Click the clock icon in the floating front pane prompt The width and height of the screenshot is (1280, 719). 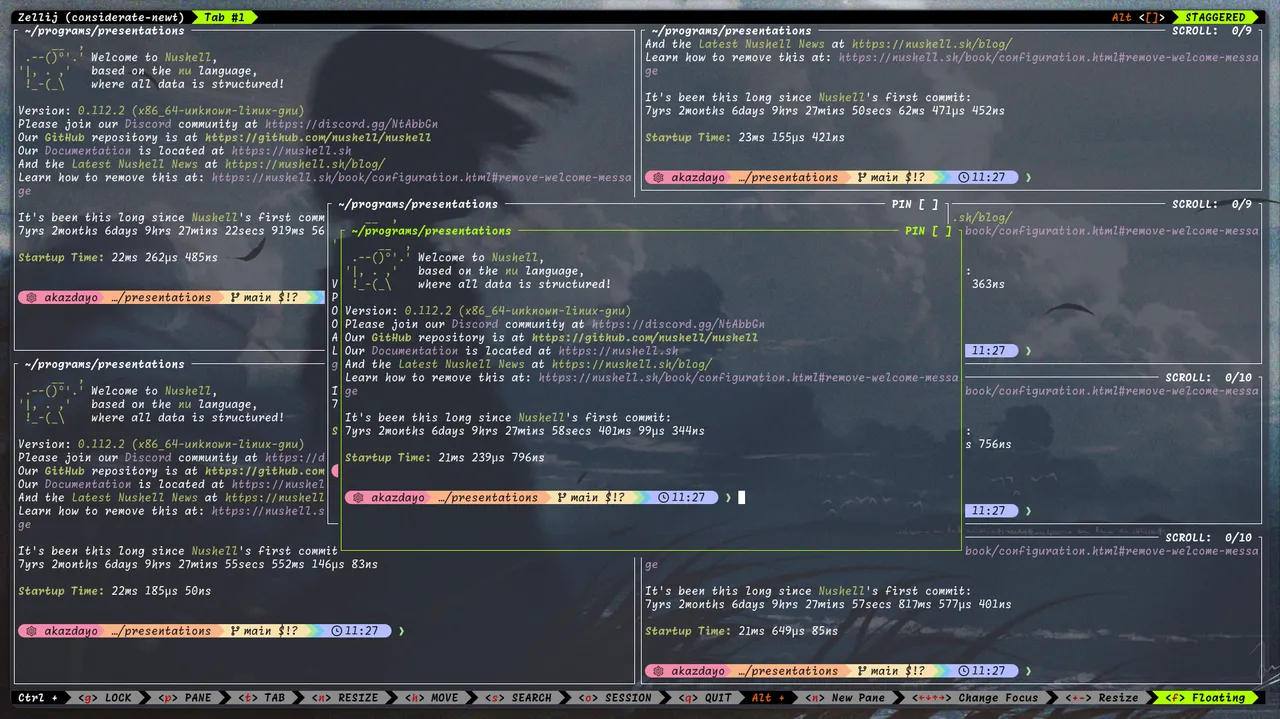[x=664, y=497]
